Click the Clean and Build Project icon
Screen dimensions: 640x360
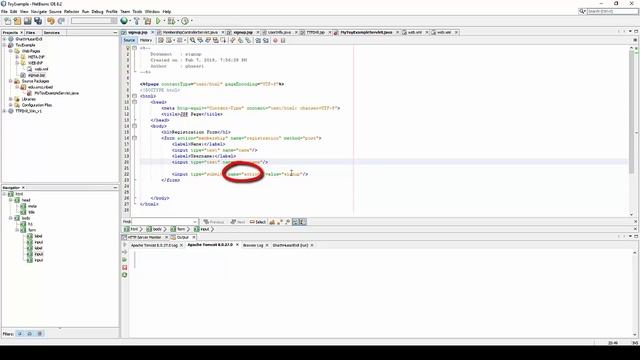(147, 21)
